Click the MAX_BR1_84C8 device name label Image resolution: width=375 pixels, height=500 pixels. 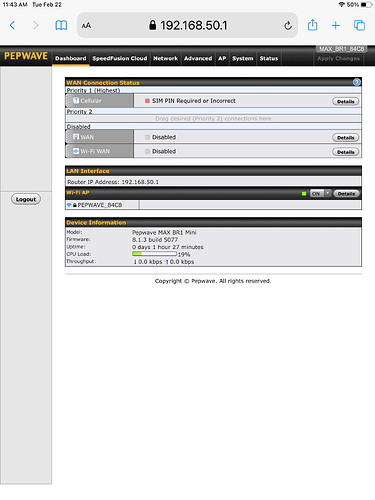click(342, 49)
